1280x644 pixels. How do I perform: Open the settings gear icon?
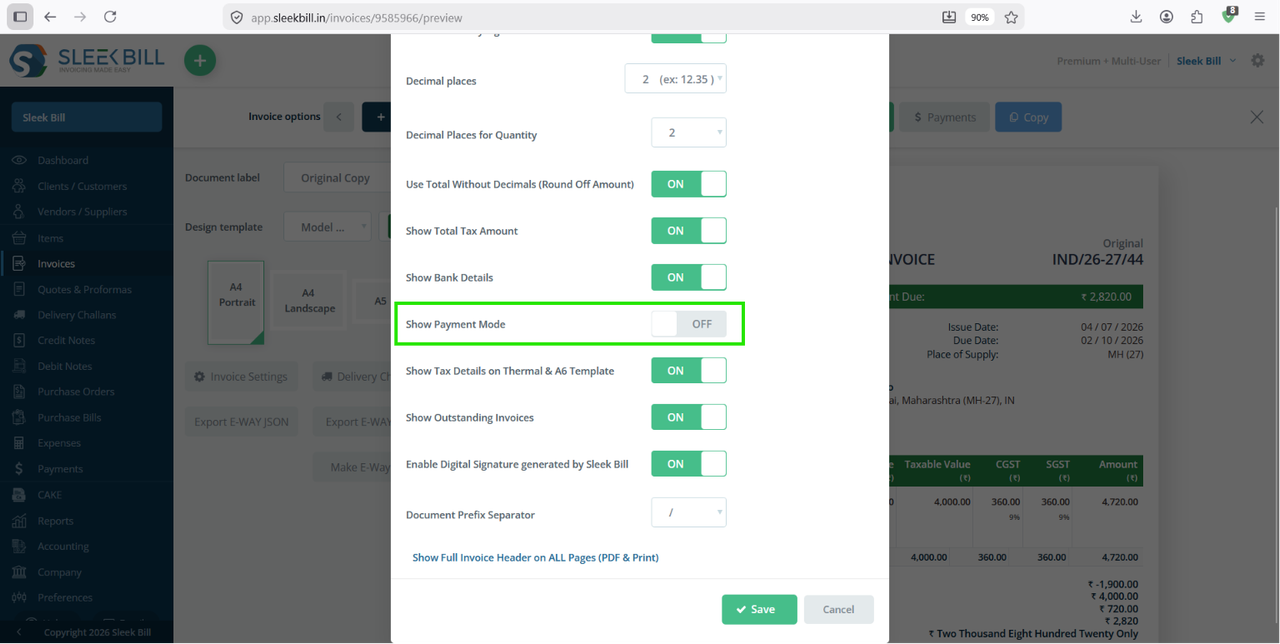pos(1258,61)
